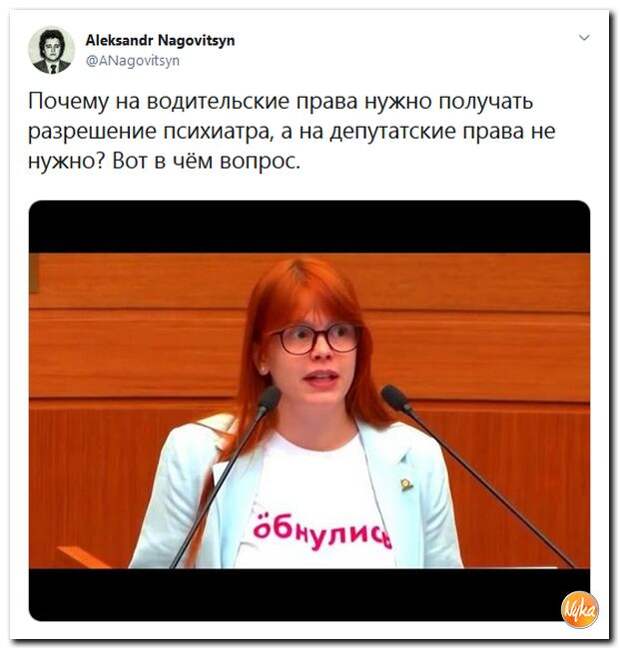Expand the tweet options chevron

pyautogui.click(x=584, y=38)
